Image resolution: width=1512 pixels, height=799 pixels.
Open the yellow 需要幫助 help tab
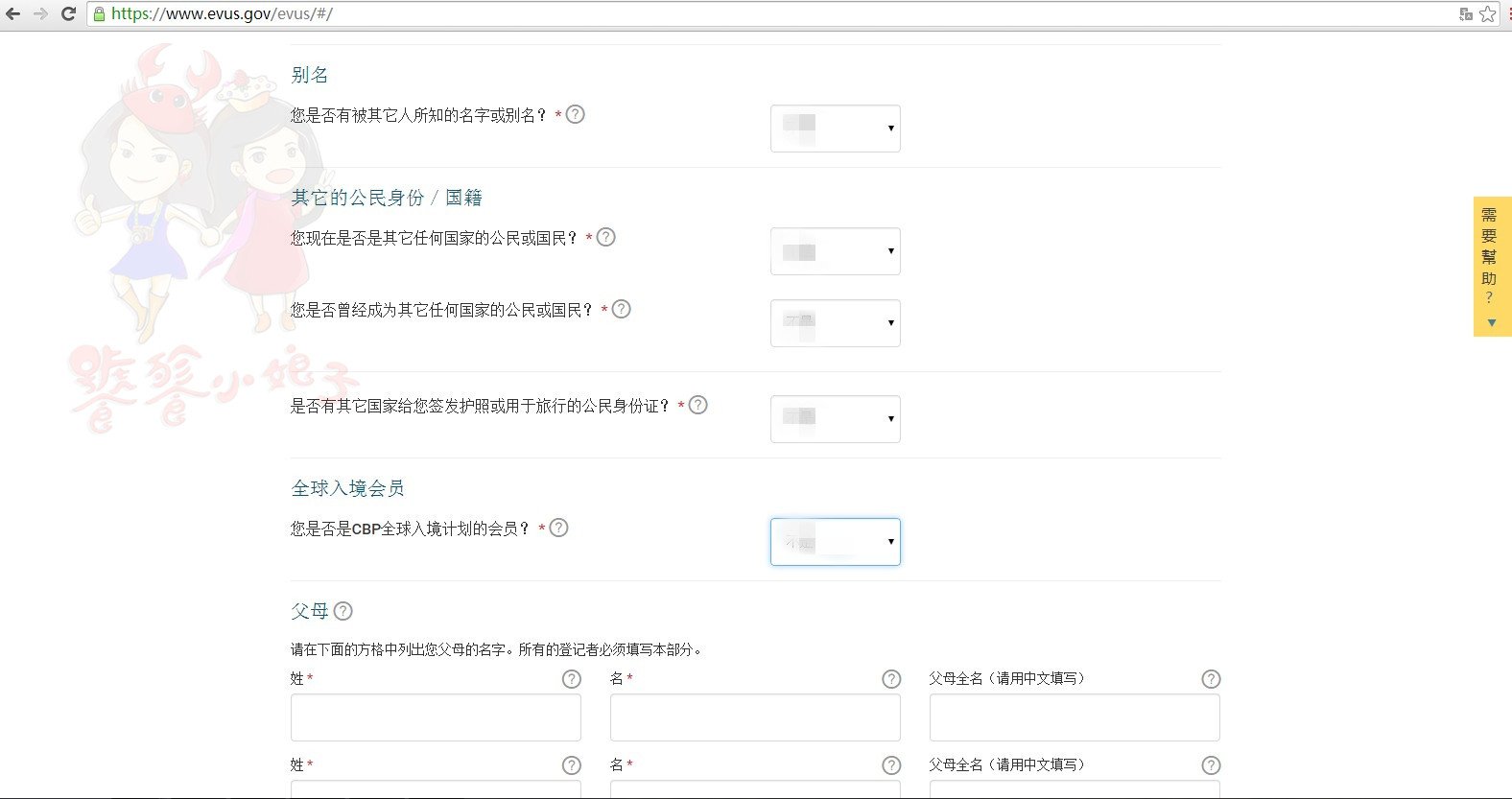pyautogui.click(x=1492, y=267)
